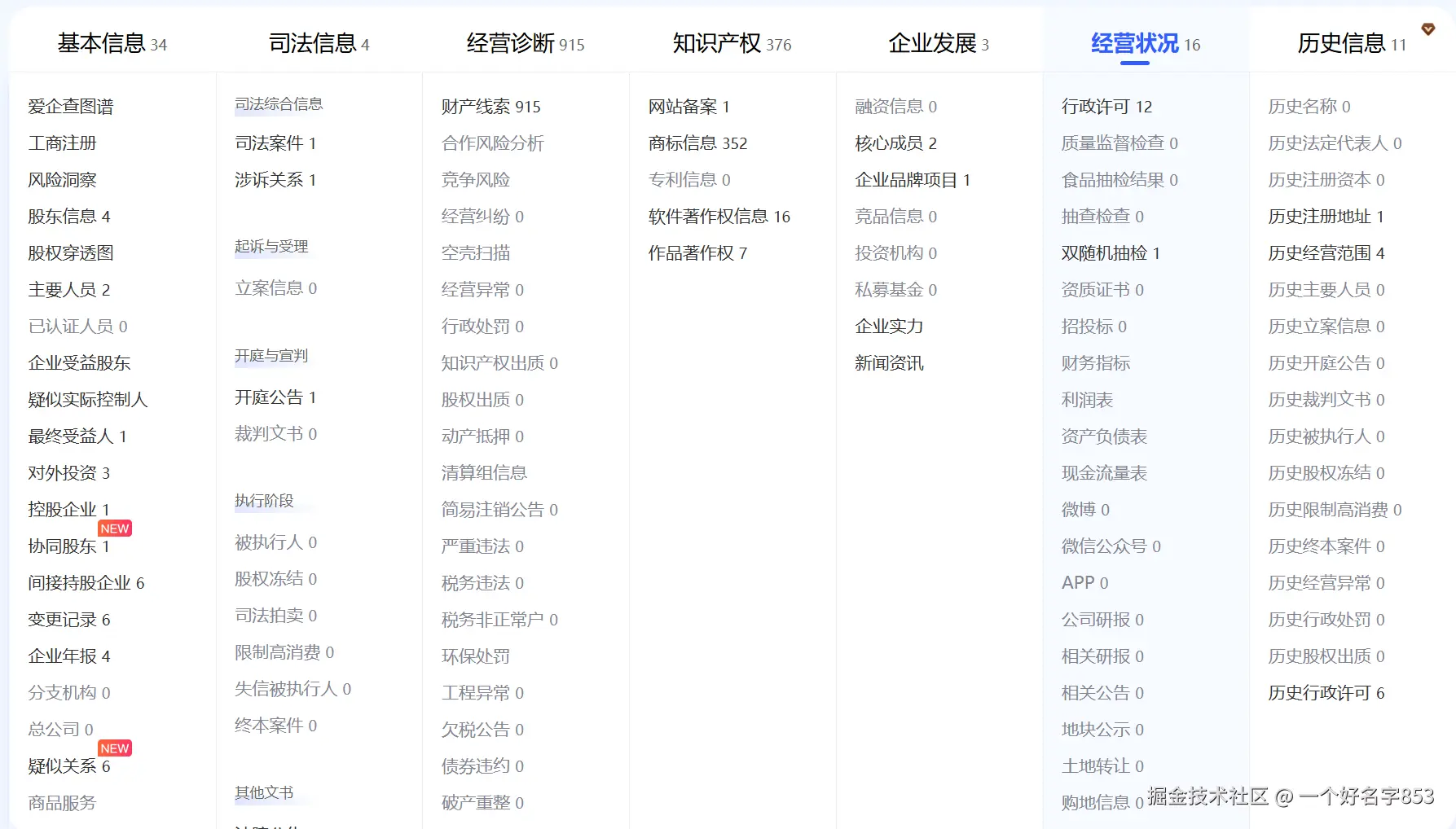This screenshot has height=829, width=1456.
Task: Click the VIP diamond icon at top right
Action: click(1427, 29)
